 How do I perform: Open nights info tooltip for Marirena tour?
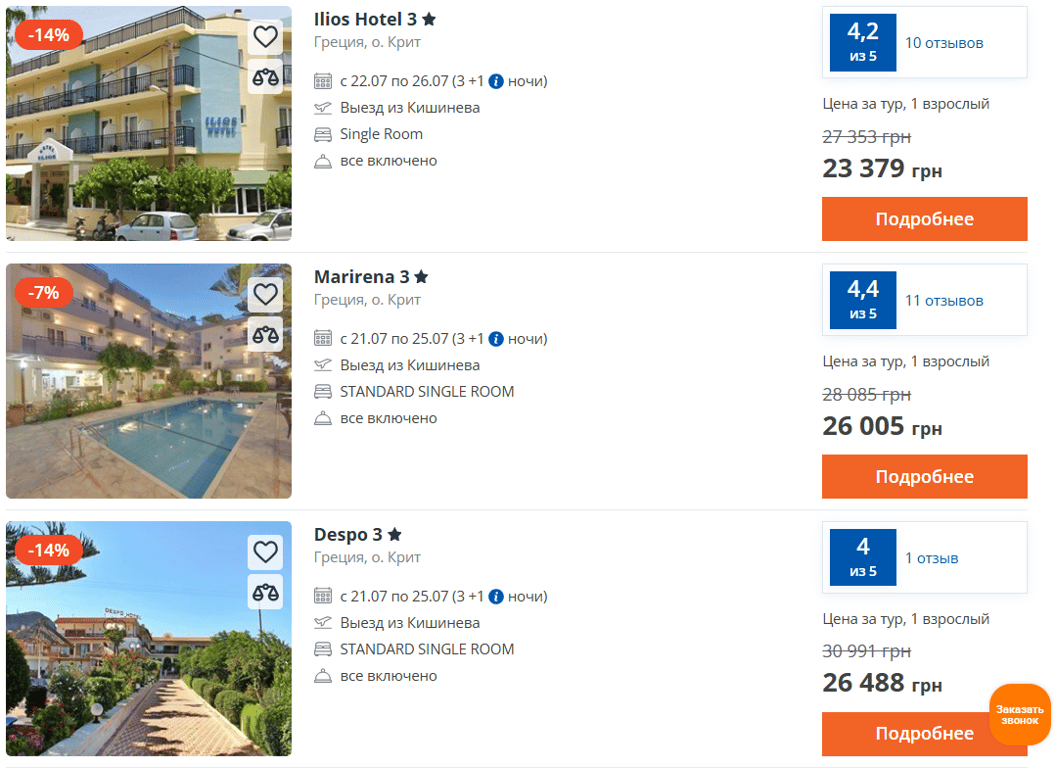[496, 339]
